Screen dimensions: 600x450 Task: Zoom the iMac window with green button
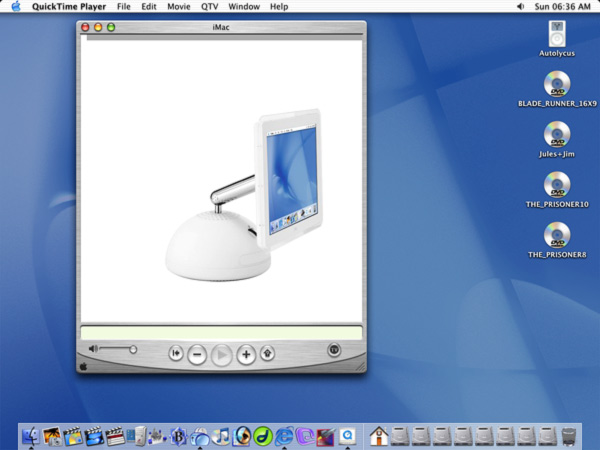[111, 27]
